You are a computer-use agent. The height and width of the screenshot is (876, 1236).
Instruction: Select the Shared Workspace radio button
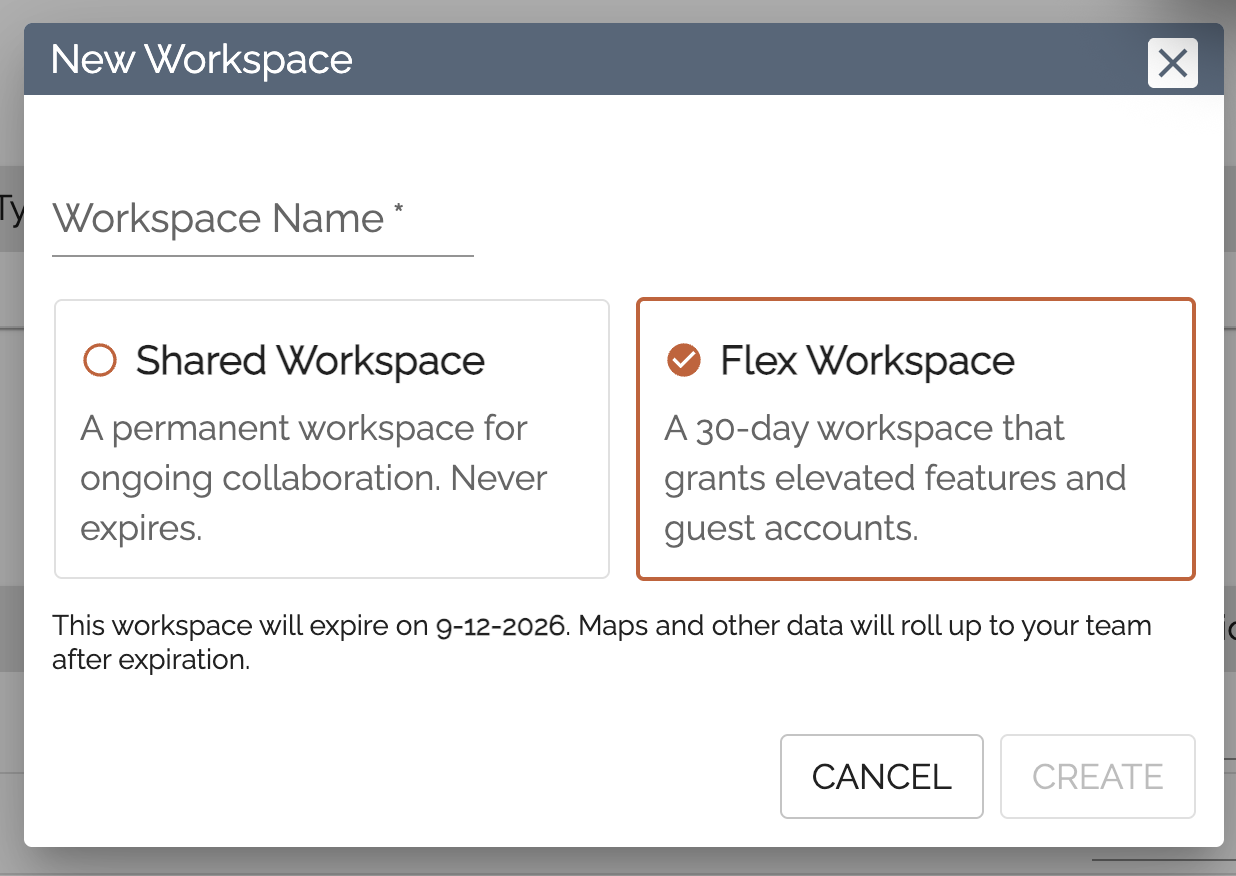click(x=100, y=360)
